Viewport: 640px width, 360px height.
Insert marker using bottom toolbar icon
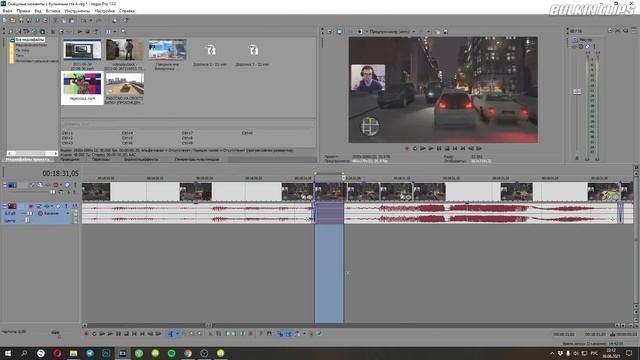tap(260, 333)
